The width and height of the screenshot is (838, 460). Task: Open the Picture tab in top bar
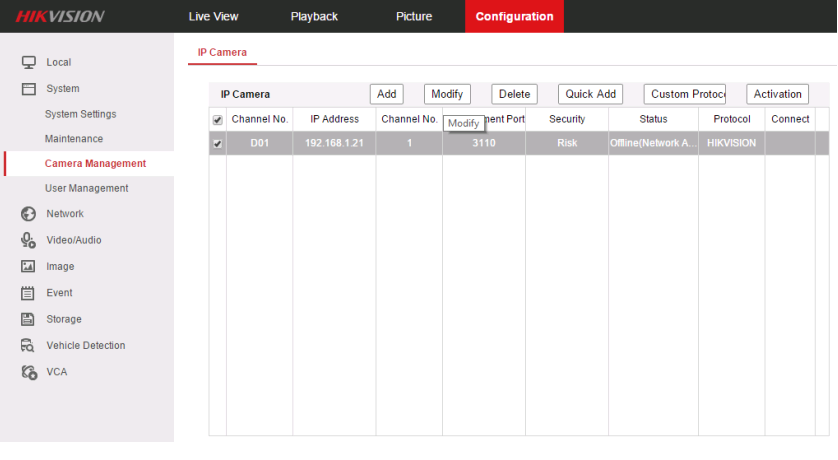click(x=414, y=16)
